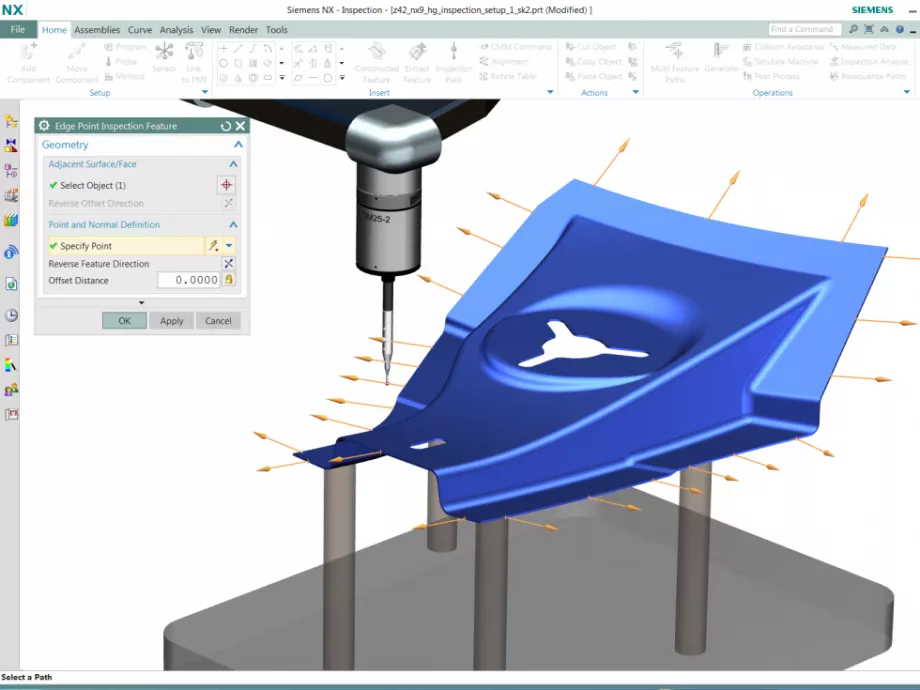Viewport: 920px width, 690px height.
Task: Click the Select Object crosshair icon
Action: 226,185
